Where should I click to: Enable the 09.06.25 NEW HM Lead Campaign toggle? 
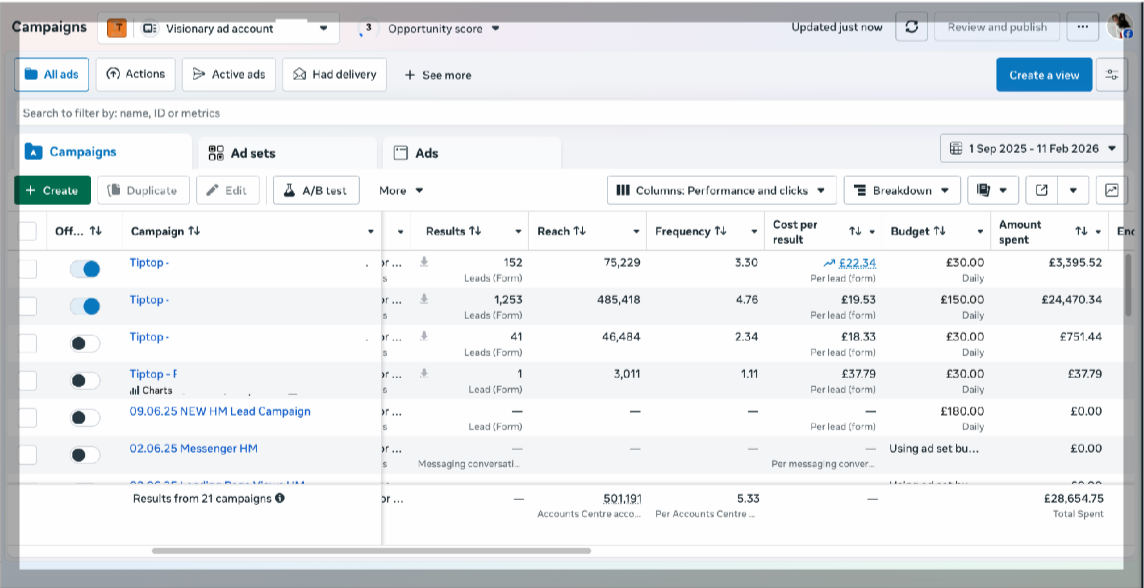[85, 418]
